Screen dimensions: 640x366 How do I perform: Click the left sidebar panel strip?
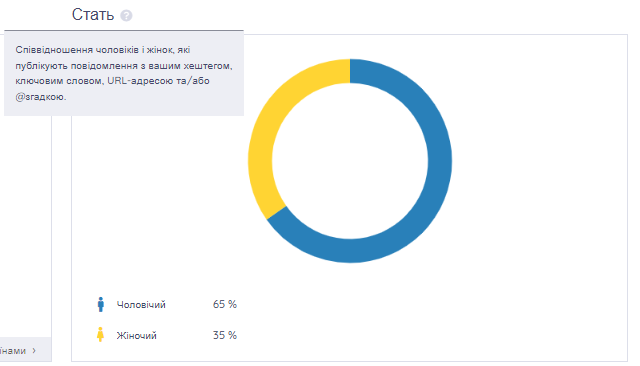26,226
